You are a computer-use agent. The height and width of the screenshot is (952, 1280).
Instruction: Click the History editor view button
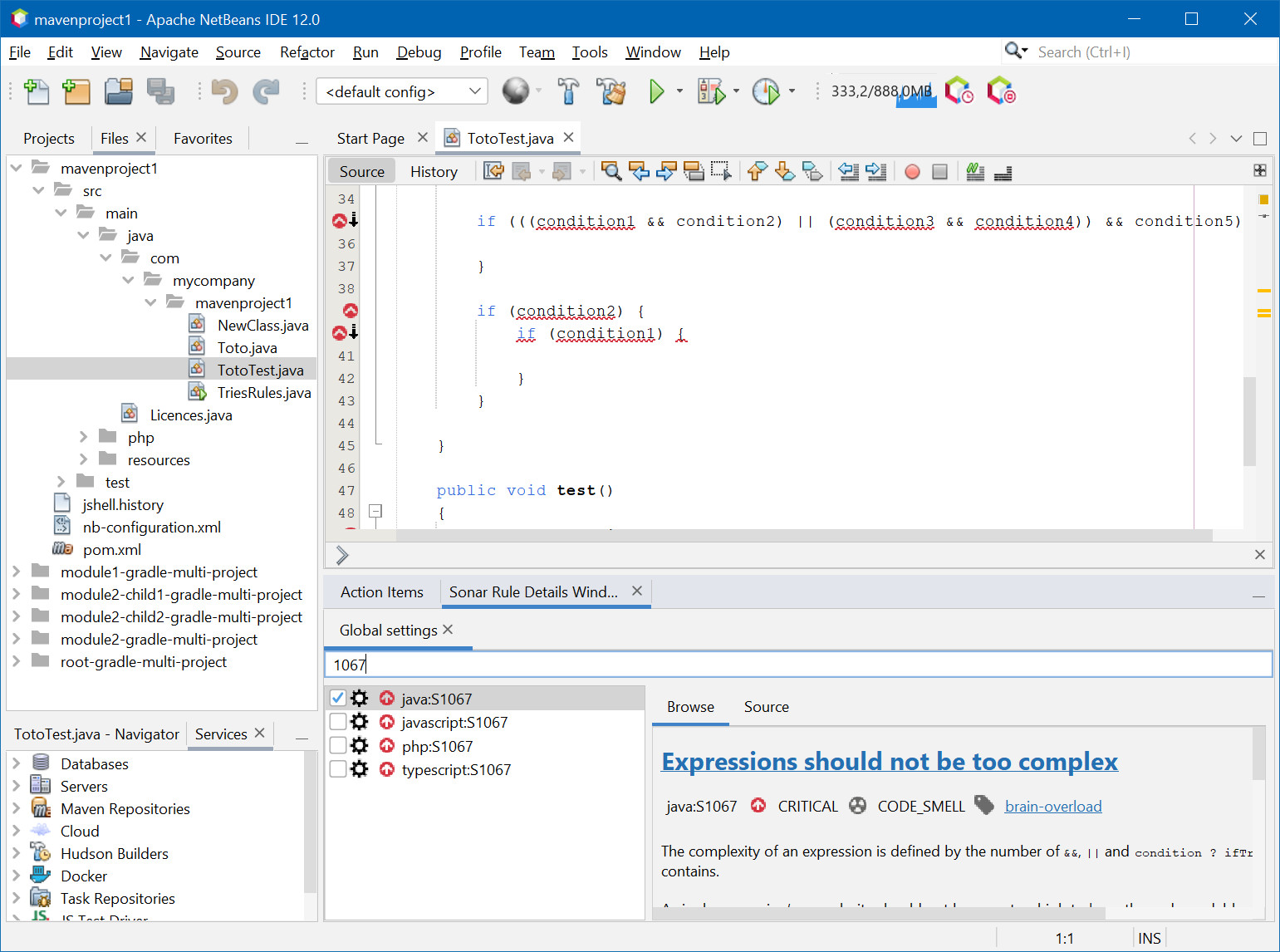(434, 172)
